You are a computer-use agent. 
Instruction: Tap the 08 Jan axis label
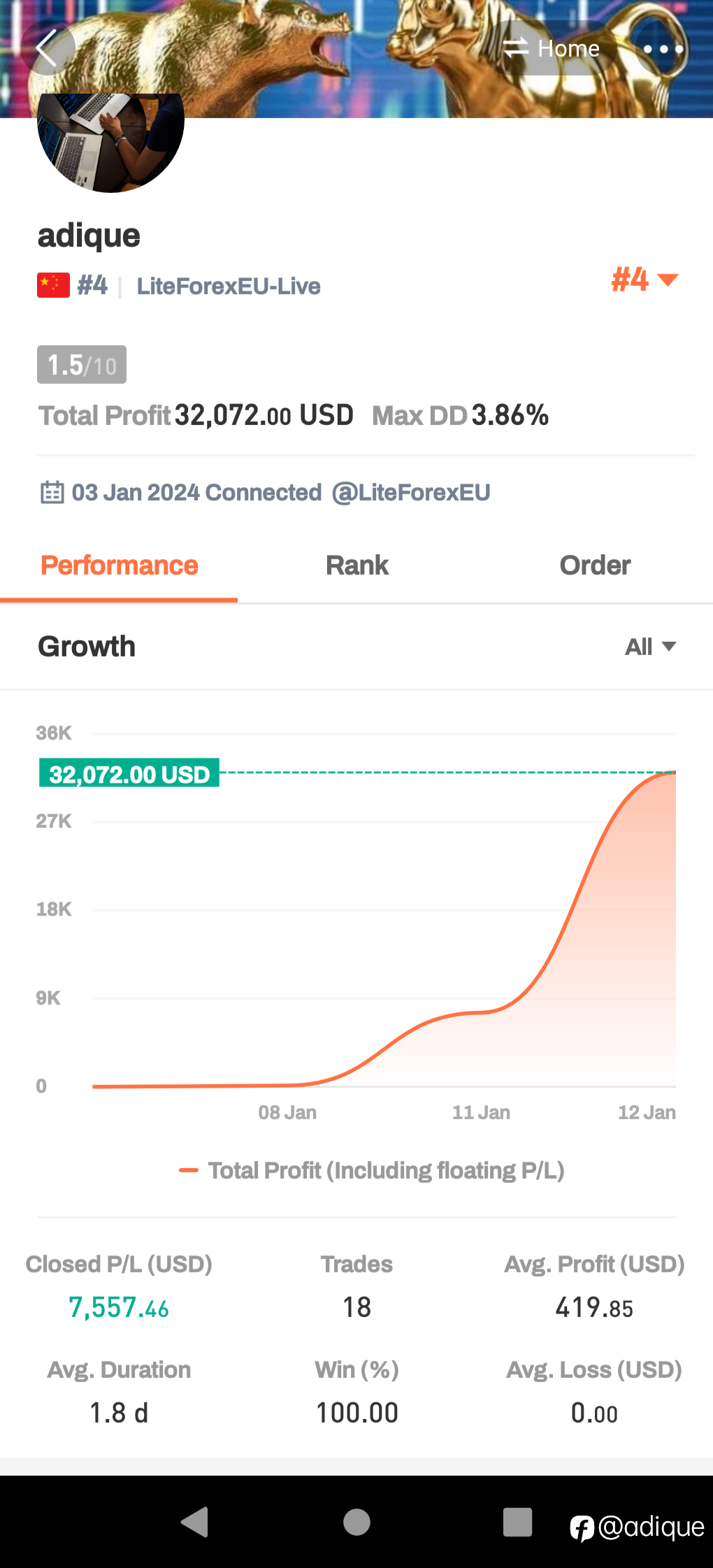(287, 1112)
